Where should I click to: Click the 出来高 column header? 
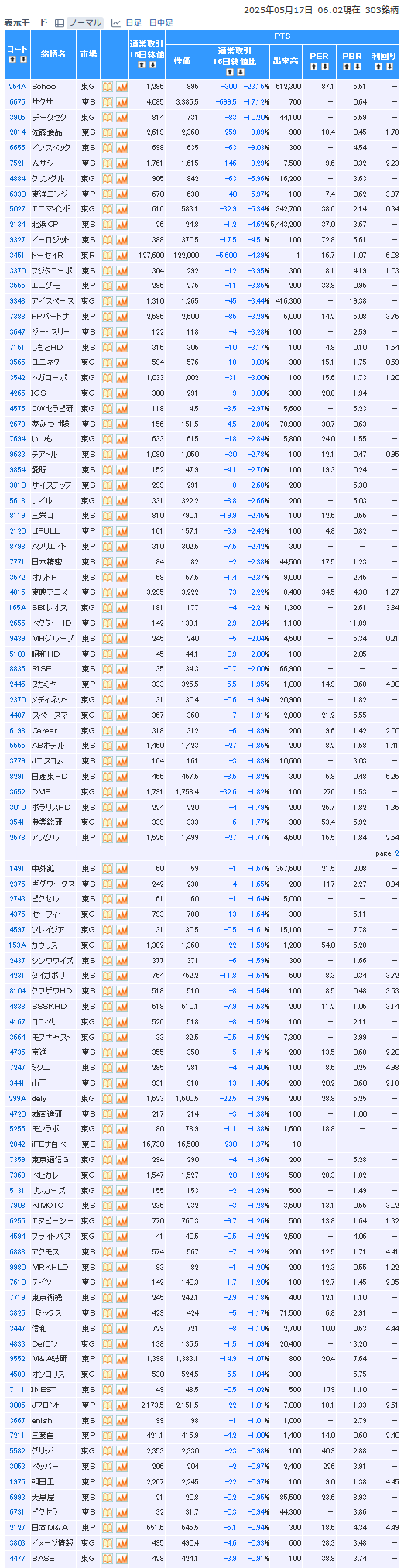point(286,60)
